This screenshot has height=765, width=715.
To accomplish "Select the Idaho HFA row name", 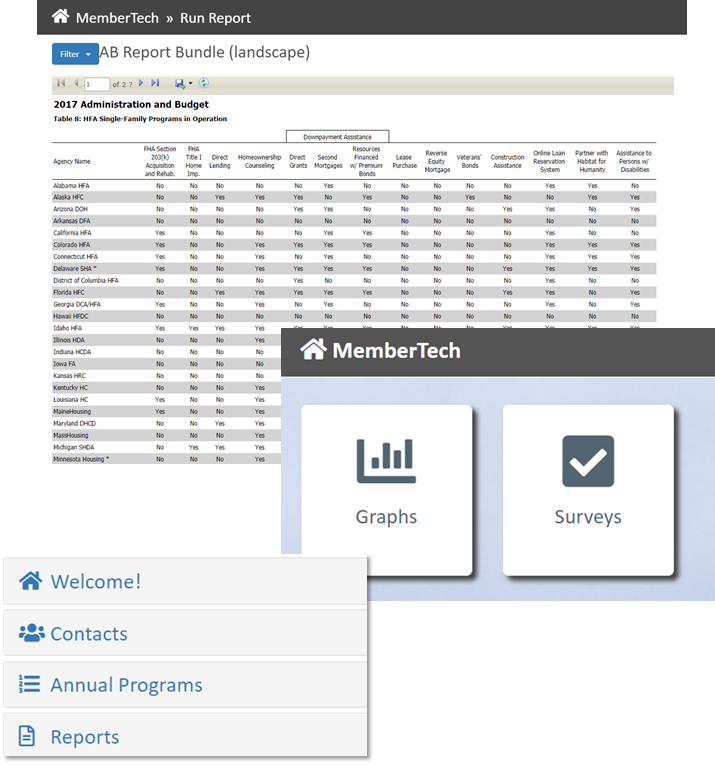I will pyautogui.click(x=68, y=328).
